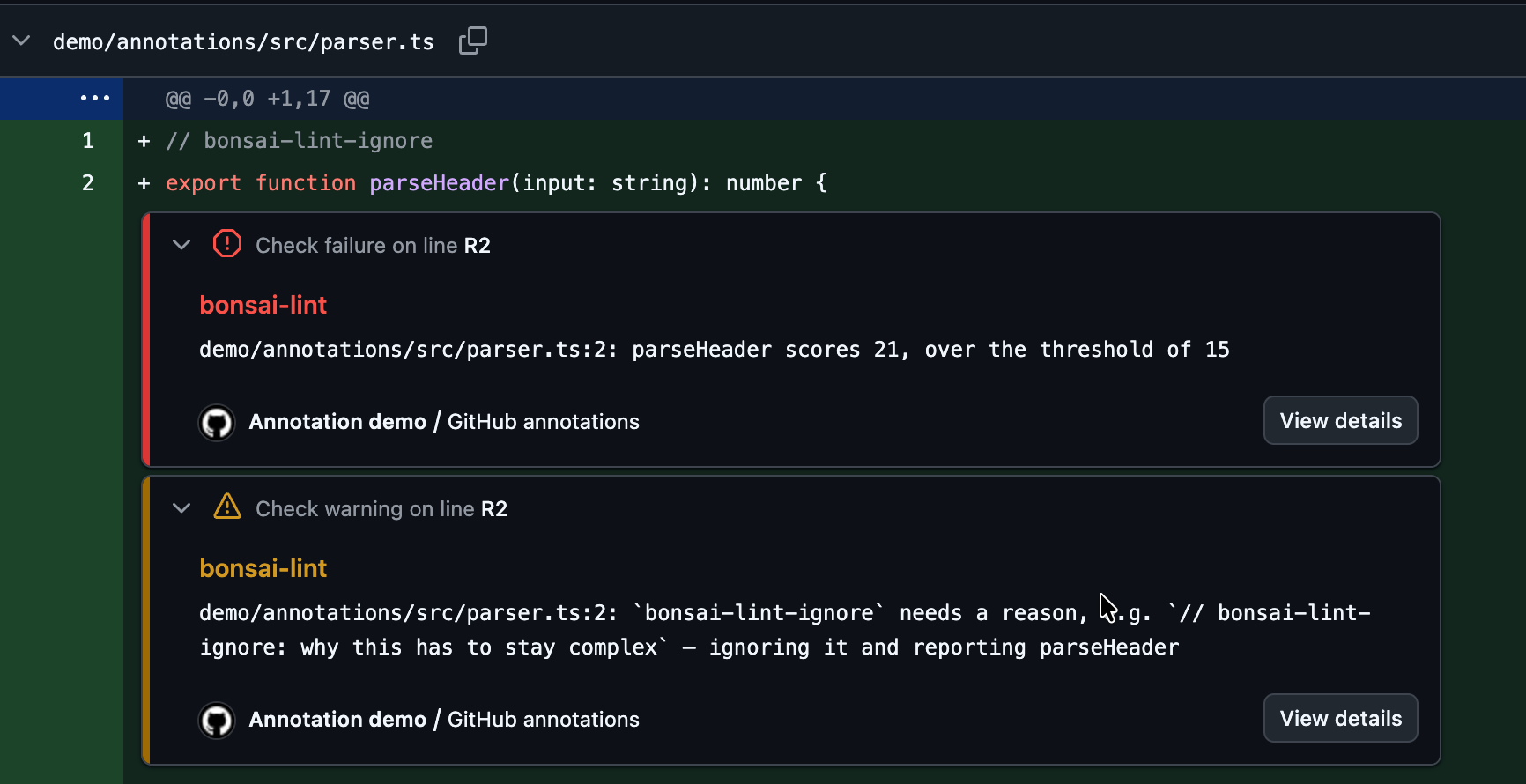This screenshot has width=1526, height=784.
Task: Open GitHub annotations link in failure annotation
Action: pos(544,422)
